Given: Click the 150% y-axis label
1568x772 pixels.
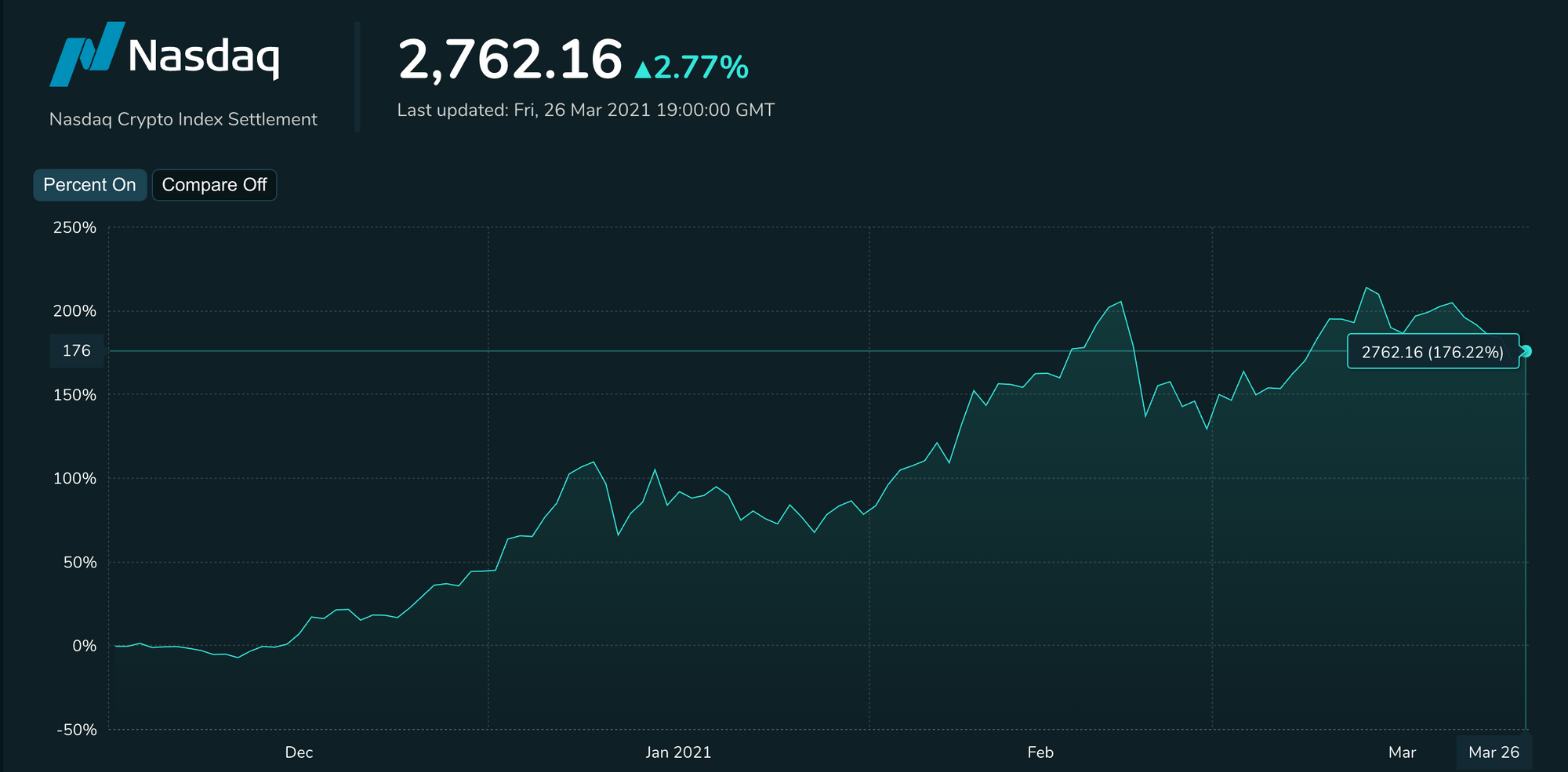Looking at the screenshot, I should pyautogui.click(x=74, y=395).
